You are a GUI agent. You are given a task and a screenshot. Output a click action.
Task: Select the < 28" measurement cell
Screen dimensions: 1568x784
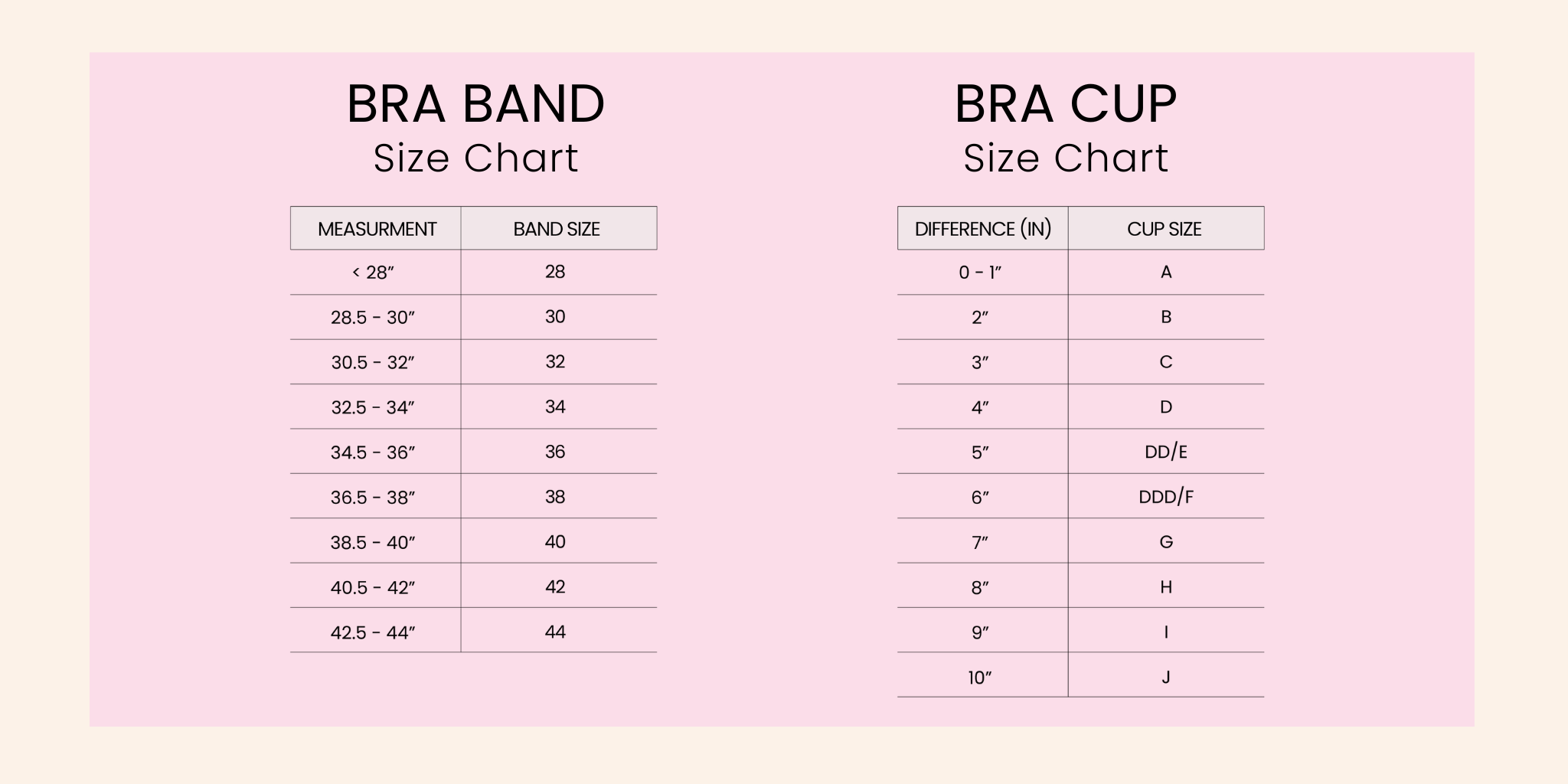[x=373, y=273]
